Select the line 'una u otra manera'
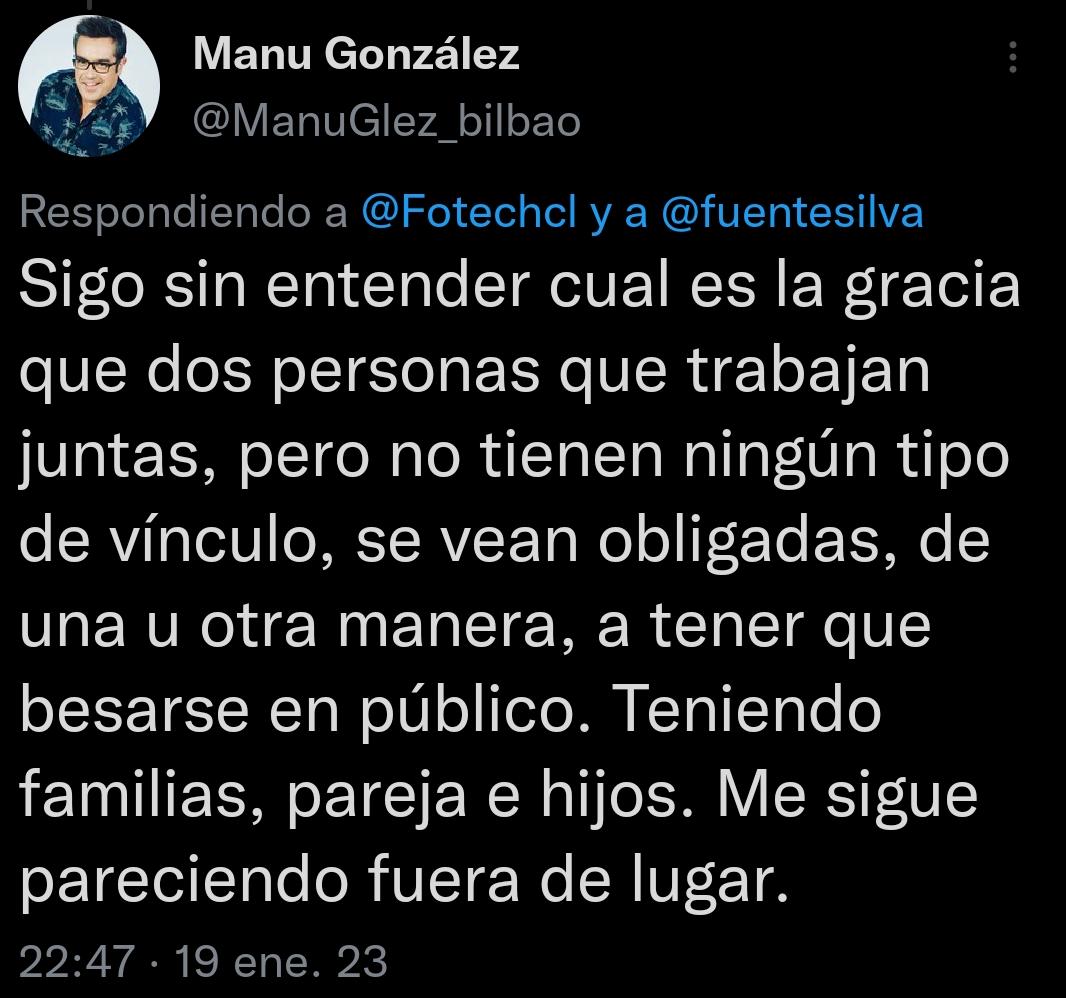Viewport: 1066px width, 998px height. click(x=475, y=627)
